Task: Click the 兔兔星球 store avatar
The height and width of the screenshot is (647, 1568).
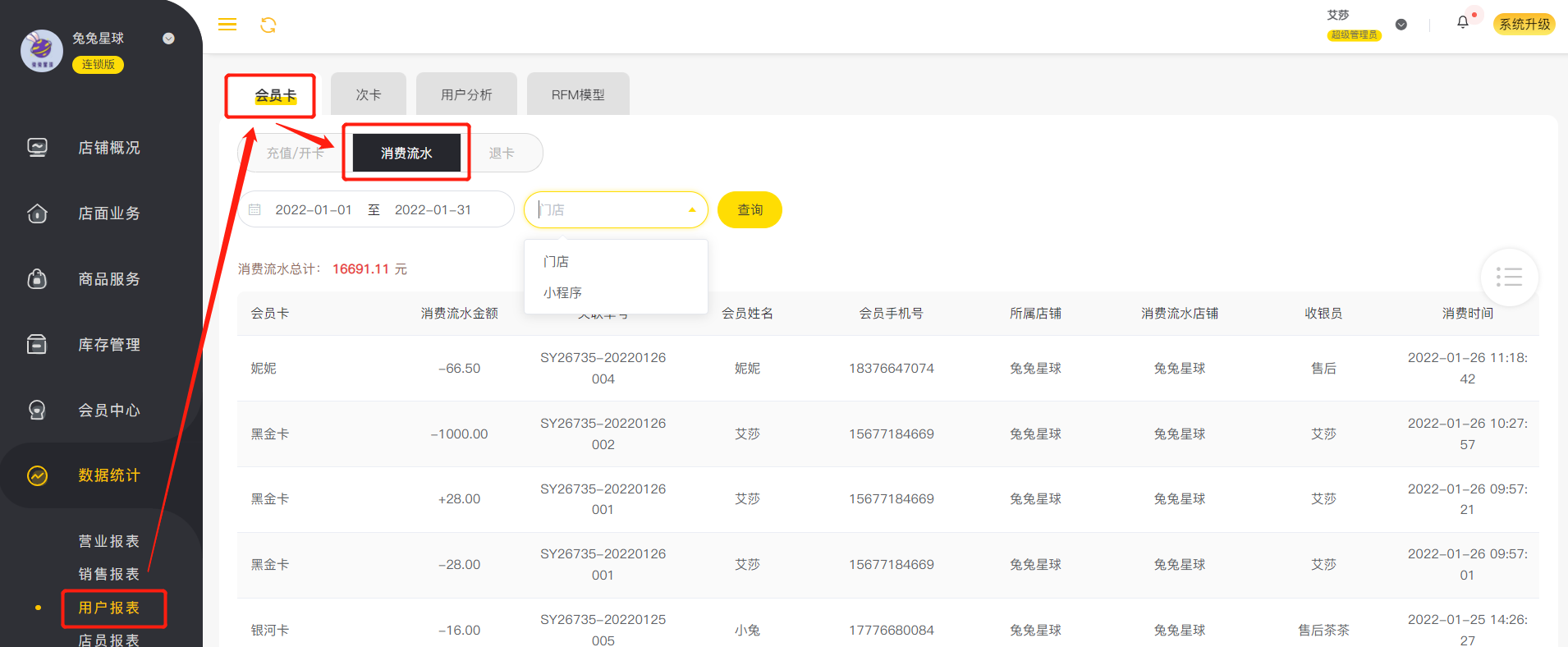Action: click(42, 51)
